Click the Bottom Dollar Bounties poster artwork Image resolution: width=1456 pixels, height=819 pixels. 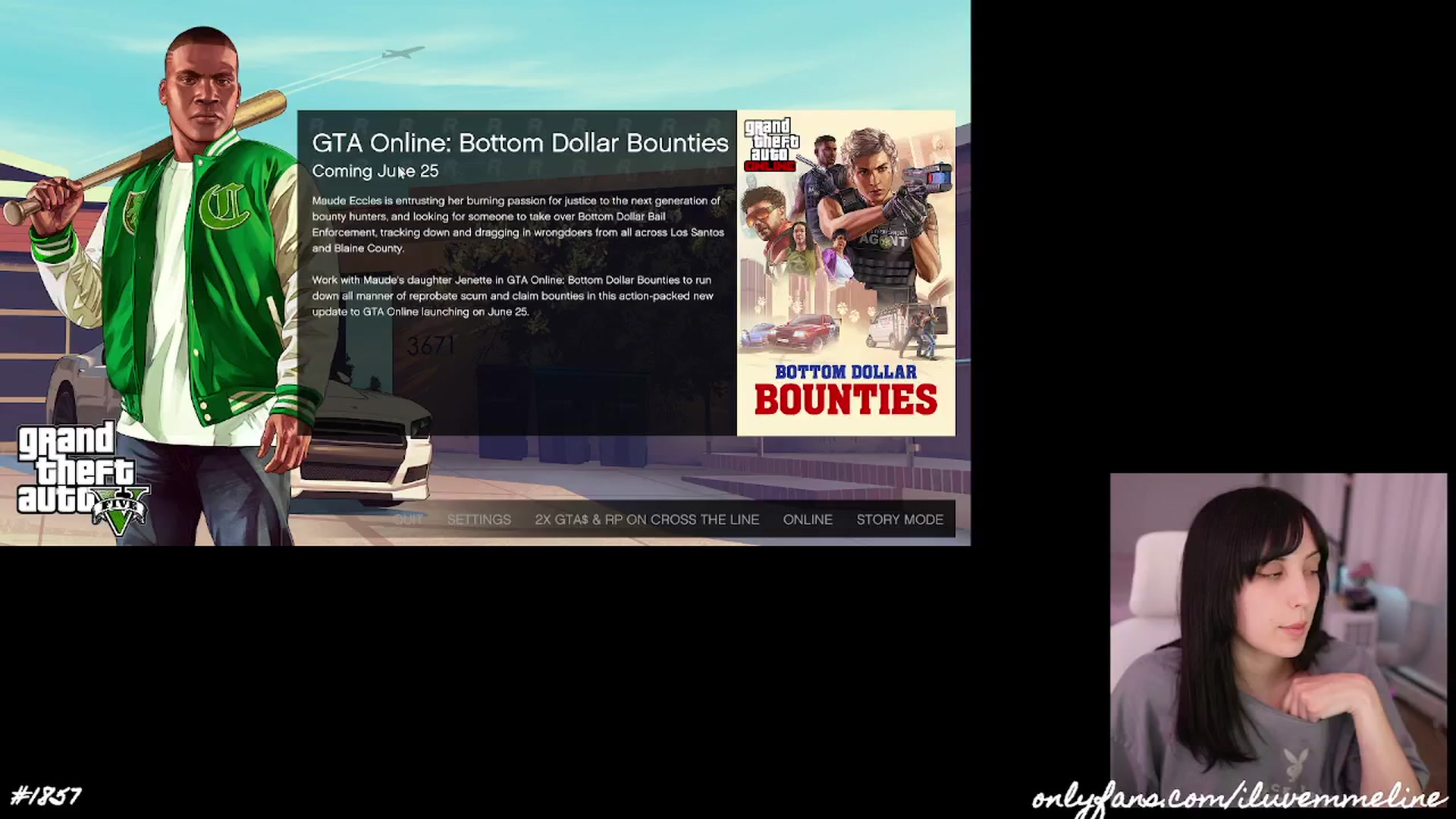point(846,273)
